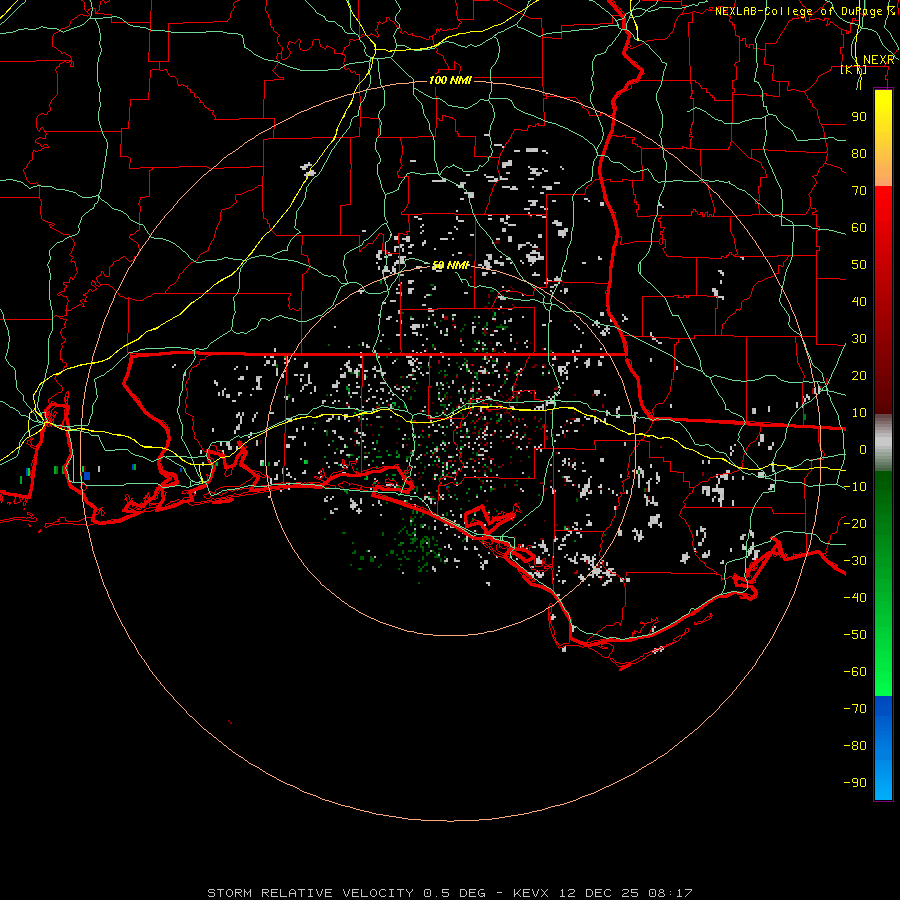The height and width of the screenshot is (900, 900).
Task: Click the 100 NMI range ring label
Action: (x=451, y=80)
